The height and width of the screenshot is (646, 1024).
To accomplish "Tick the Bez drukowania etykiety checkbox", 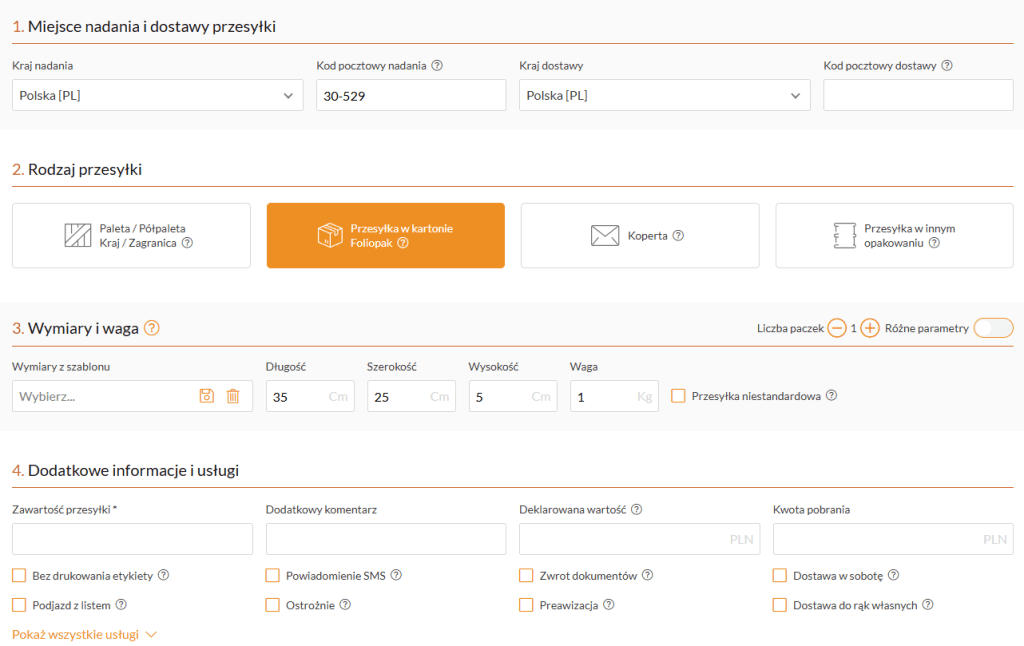I will (19, 575).
